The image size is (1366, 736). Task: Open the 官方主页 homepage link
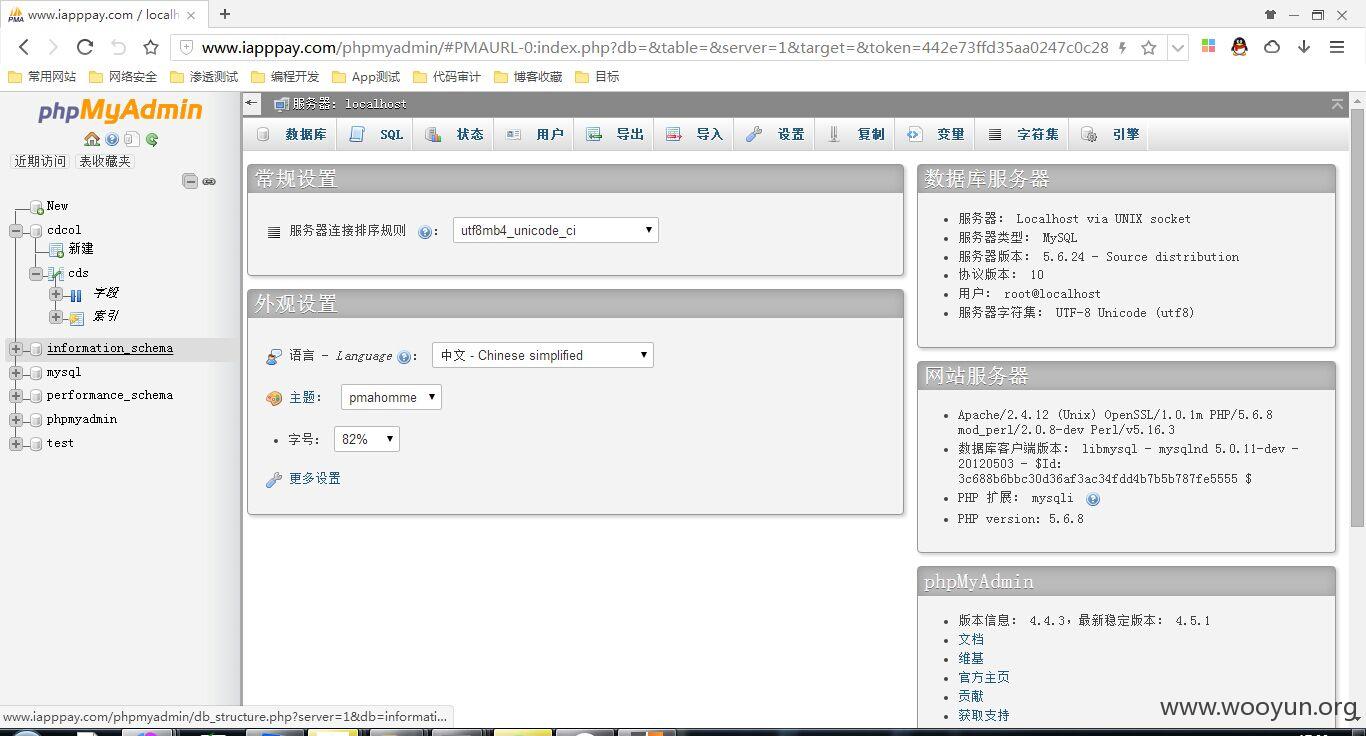coord(984,677)
